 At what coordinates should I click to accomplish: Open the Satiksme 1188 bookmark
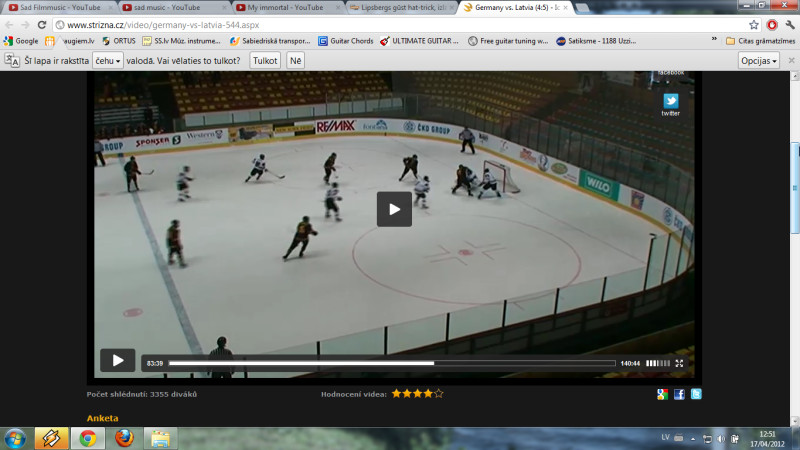pyautogui.click(x=596, y=41)
